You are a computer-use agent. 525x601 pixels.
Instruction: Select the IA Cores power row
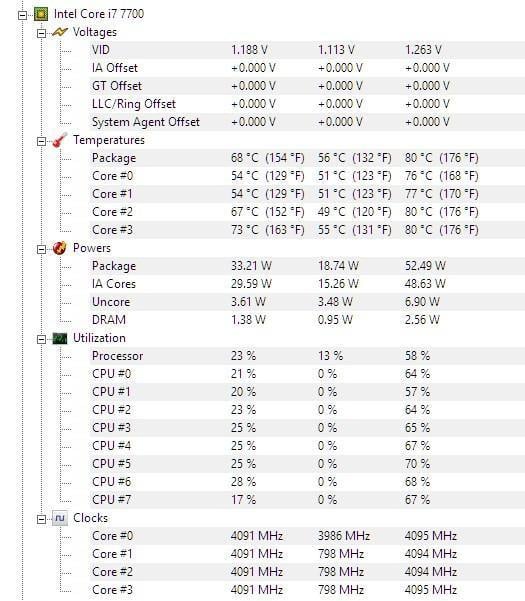click(307, 284)
